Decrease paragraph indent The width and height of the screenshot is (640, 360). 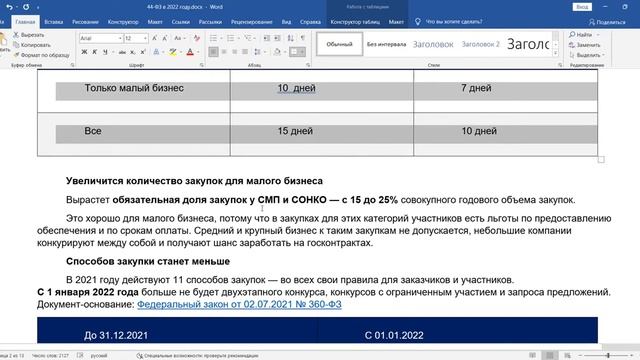(x=267, y=38)
